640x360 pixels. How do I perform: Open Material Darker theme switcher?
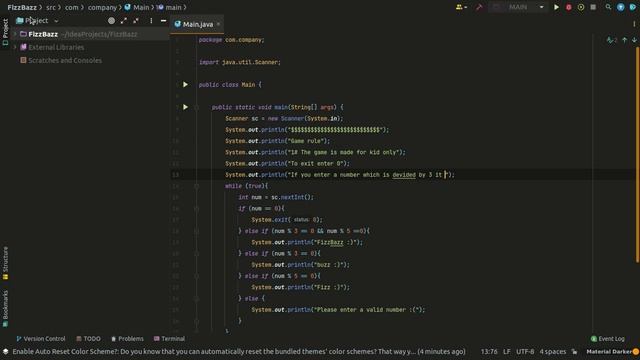coord(608,351)
